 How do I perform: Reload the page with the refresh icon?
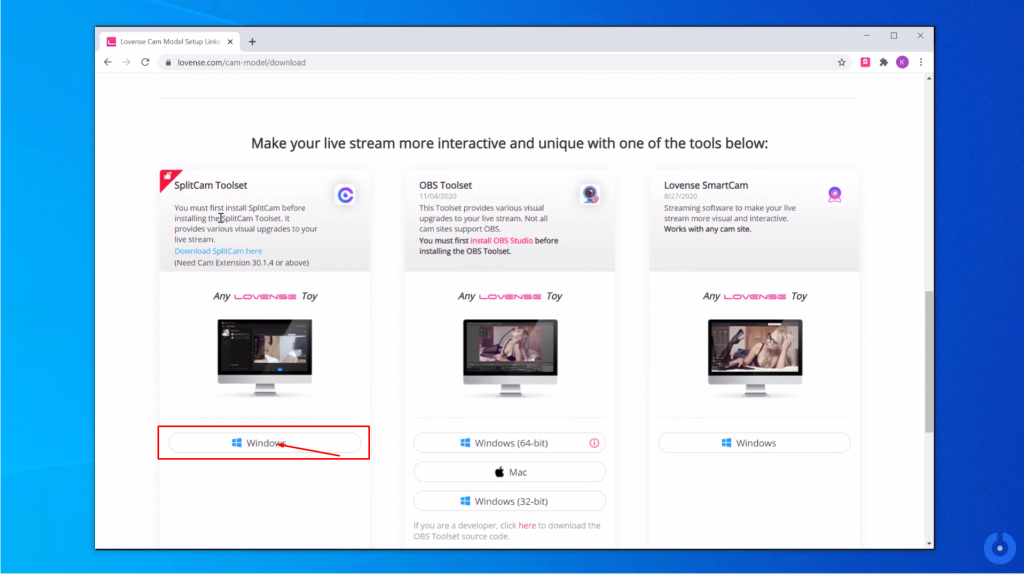coord(145,62)
